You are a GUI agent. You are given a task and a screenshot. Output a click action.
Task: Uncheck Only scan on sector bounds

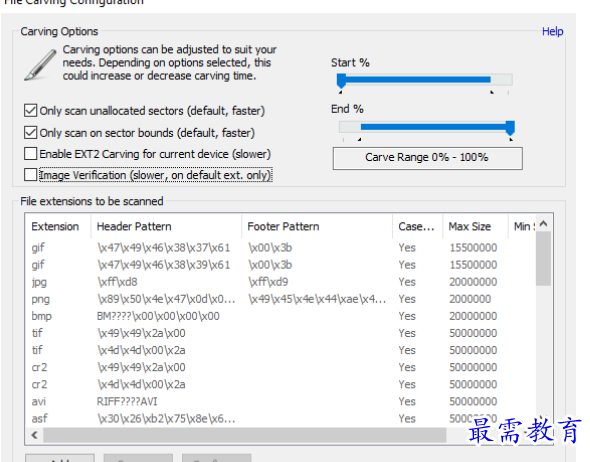coord(30,133)
